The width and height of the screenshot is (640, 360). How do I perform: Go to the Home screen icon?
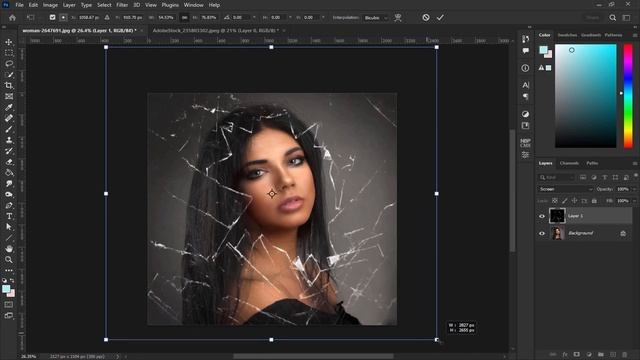pyautogui.click(x=12, y=18)
